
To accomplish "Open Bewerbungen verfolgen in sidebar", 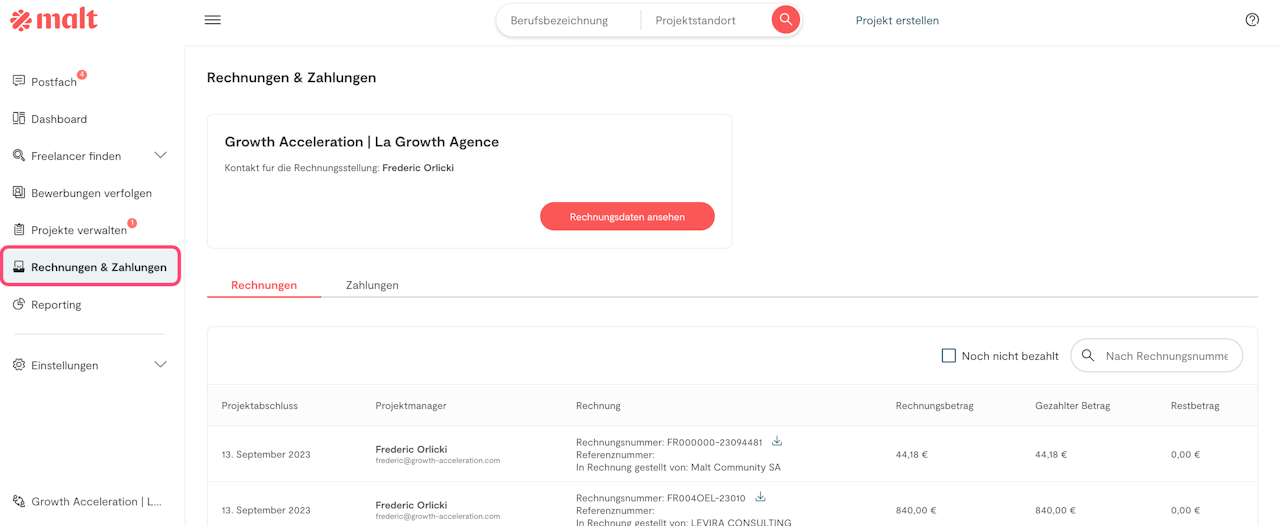I will pos(91,192).
